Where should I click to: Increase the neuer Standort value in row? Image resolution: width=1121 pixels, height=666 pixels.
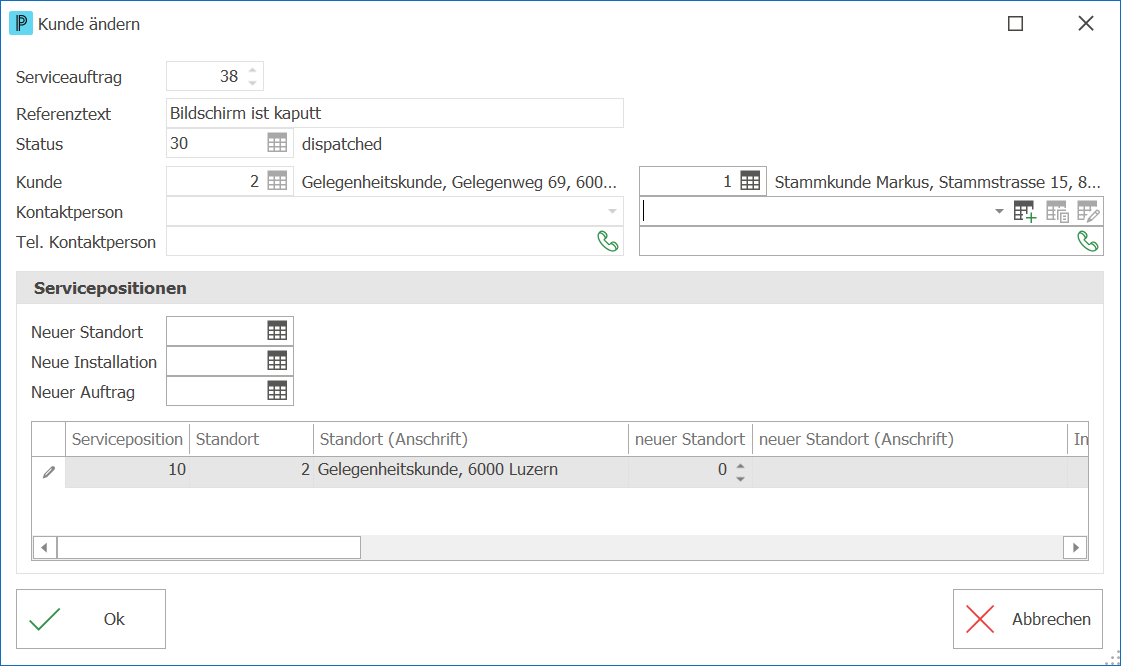coord(741,465)
